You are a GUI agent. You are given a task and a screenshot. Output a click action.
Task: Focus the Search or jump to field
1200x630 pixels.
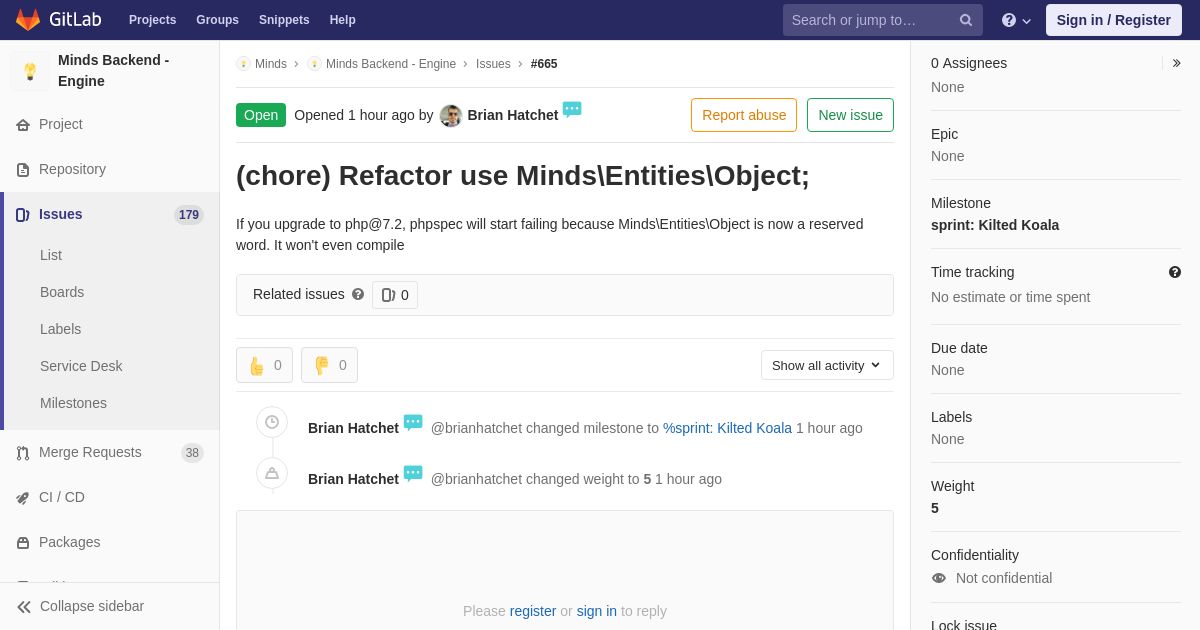pos(869,20)
